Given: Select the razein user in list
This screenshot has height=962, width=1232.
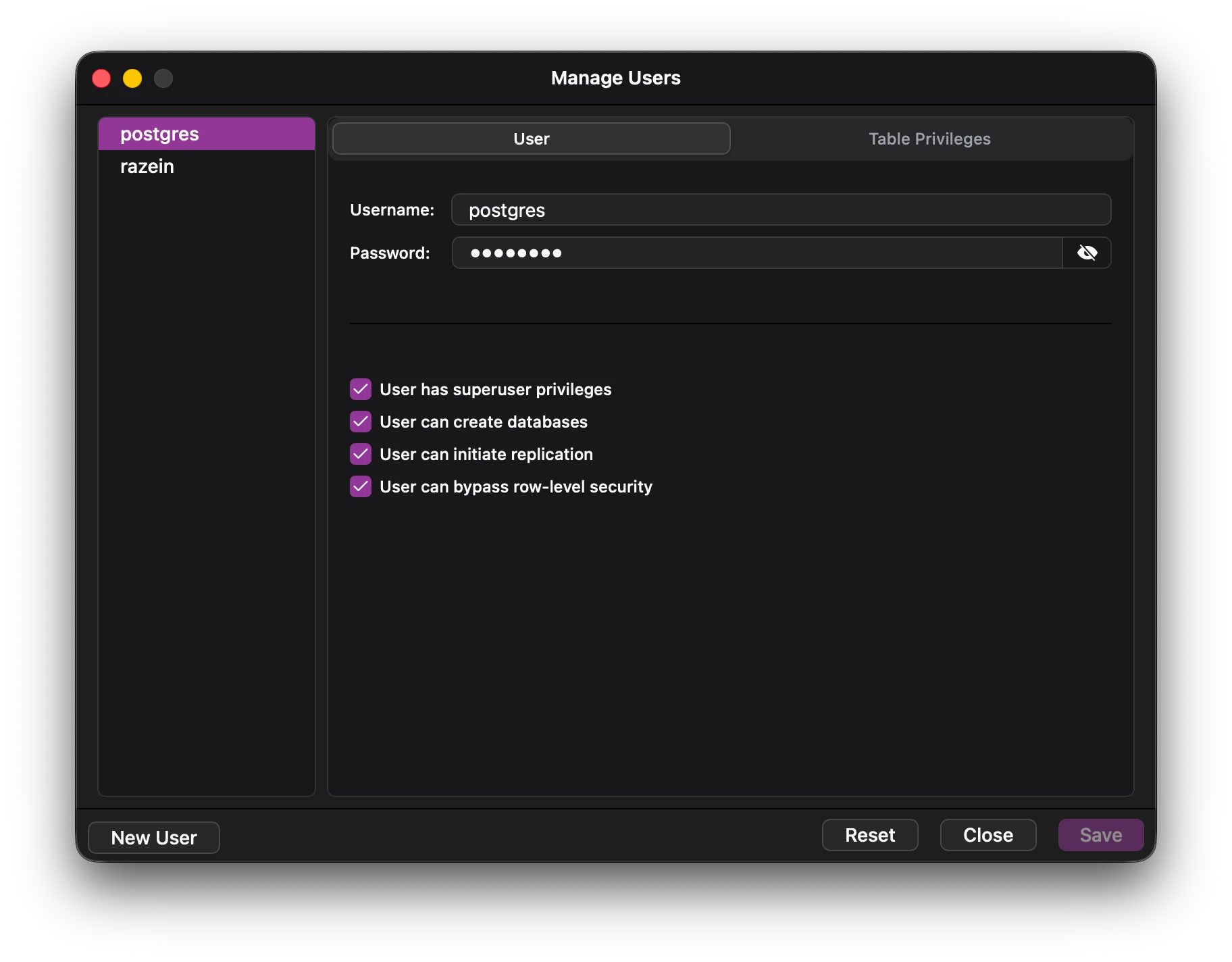Looking at the screenshot, I should point(147,166).
